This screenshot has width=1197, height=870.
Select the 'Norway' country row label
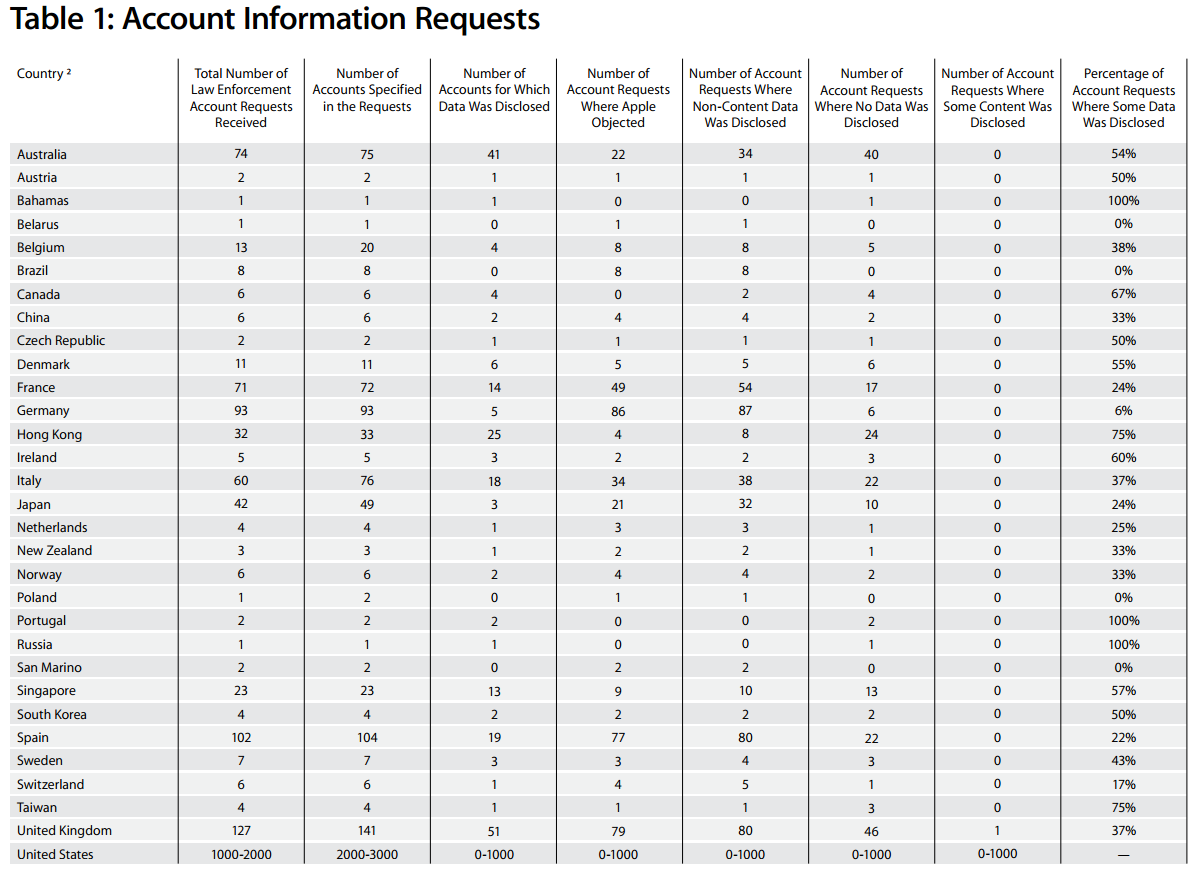click(x=39, y=574)
